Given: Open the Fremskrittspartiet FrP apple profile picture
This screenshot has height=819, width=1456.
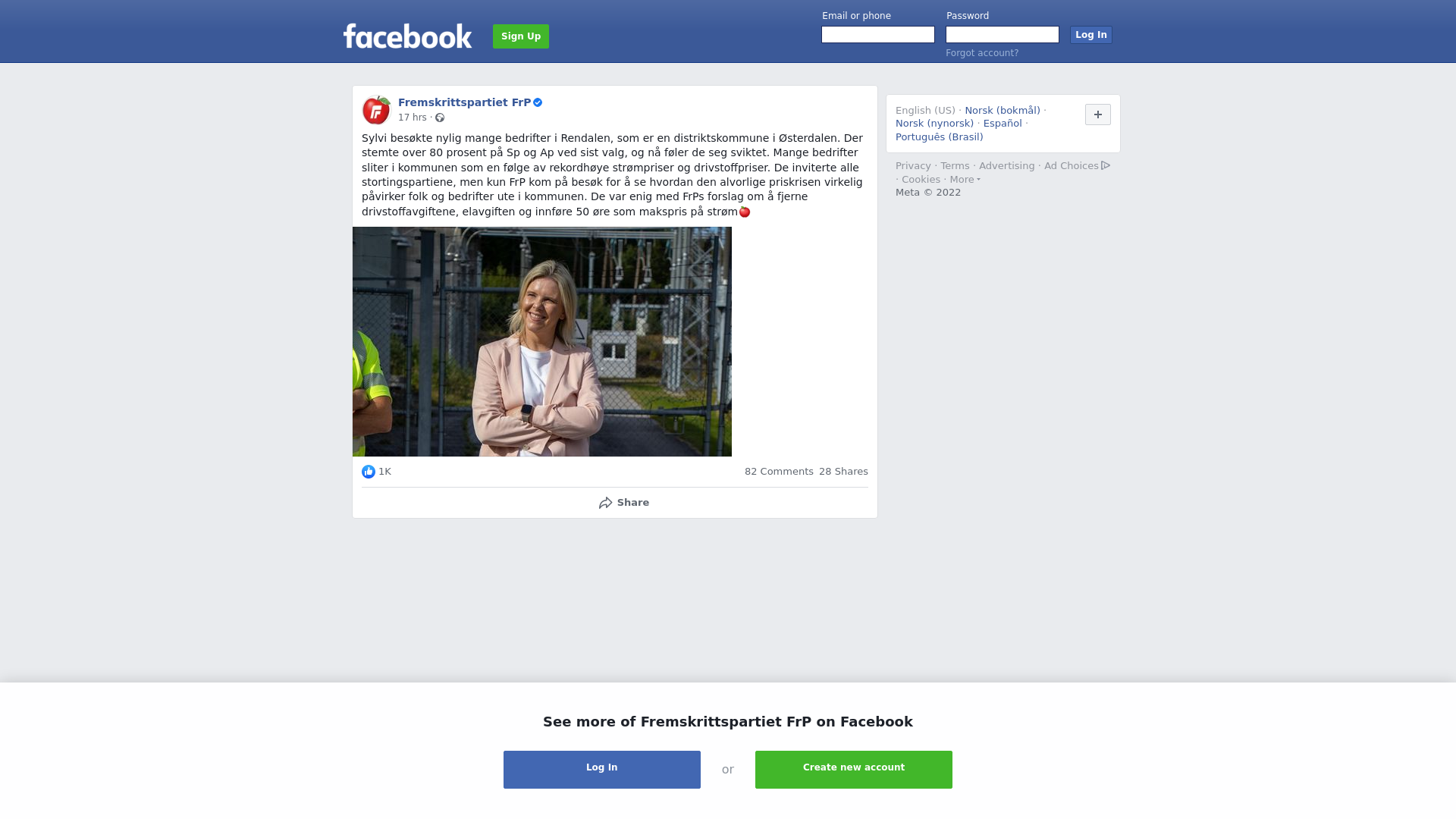Looking at the screenshot, I should (x=376, y=110).
